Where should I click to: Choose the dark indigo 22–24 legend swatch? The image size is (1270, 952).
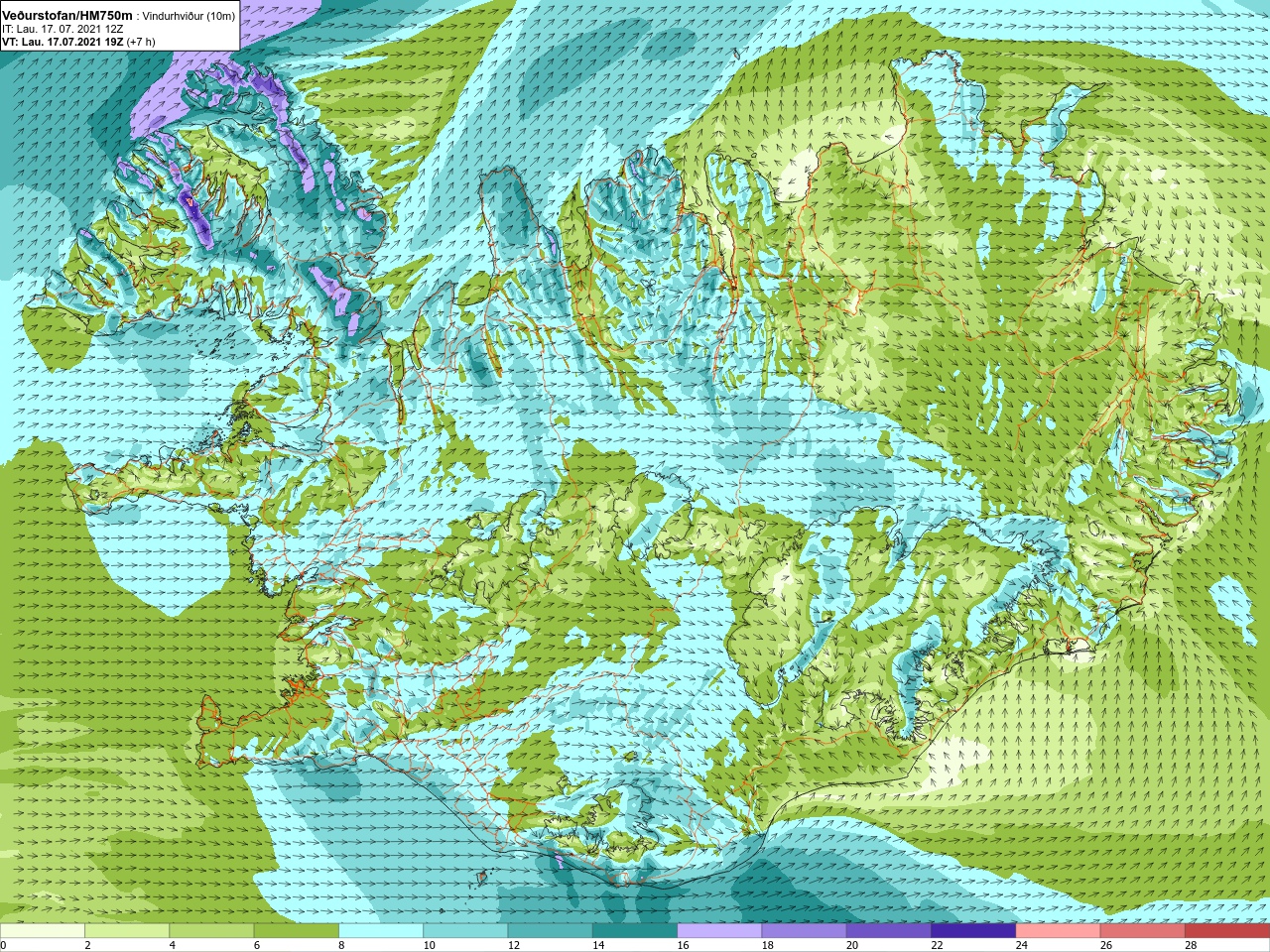[973, 931]
